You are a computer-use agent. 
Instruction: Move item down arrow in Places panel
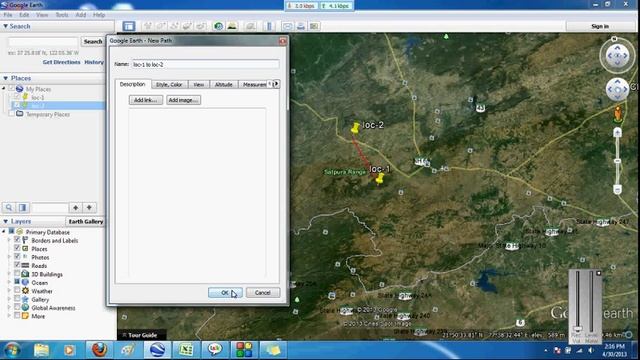click(89, 208)
